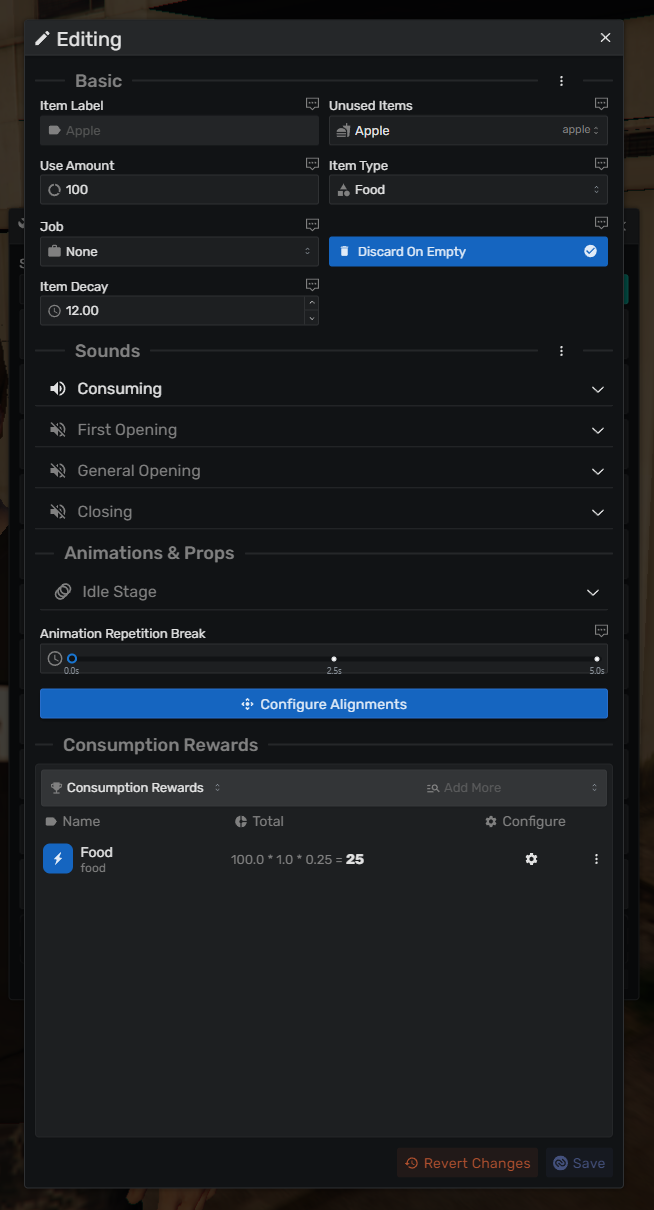Click the Use Amount input field
654x1210 pixels.
pyautogui.click(x=179, y=190)
